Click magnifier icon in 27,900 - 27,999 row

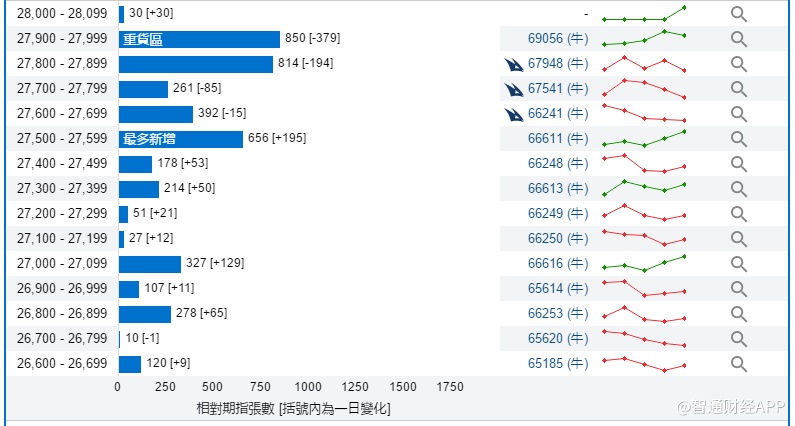tap(739, 39)
